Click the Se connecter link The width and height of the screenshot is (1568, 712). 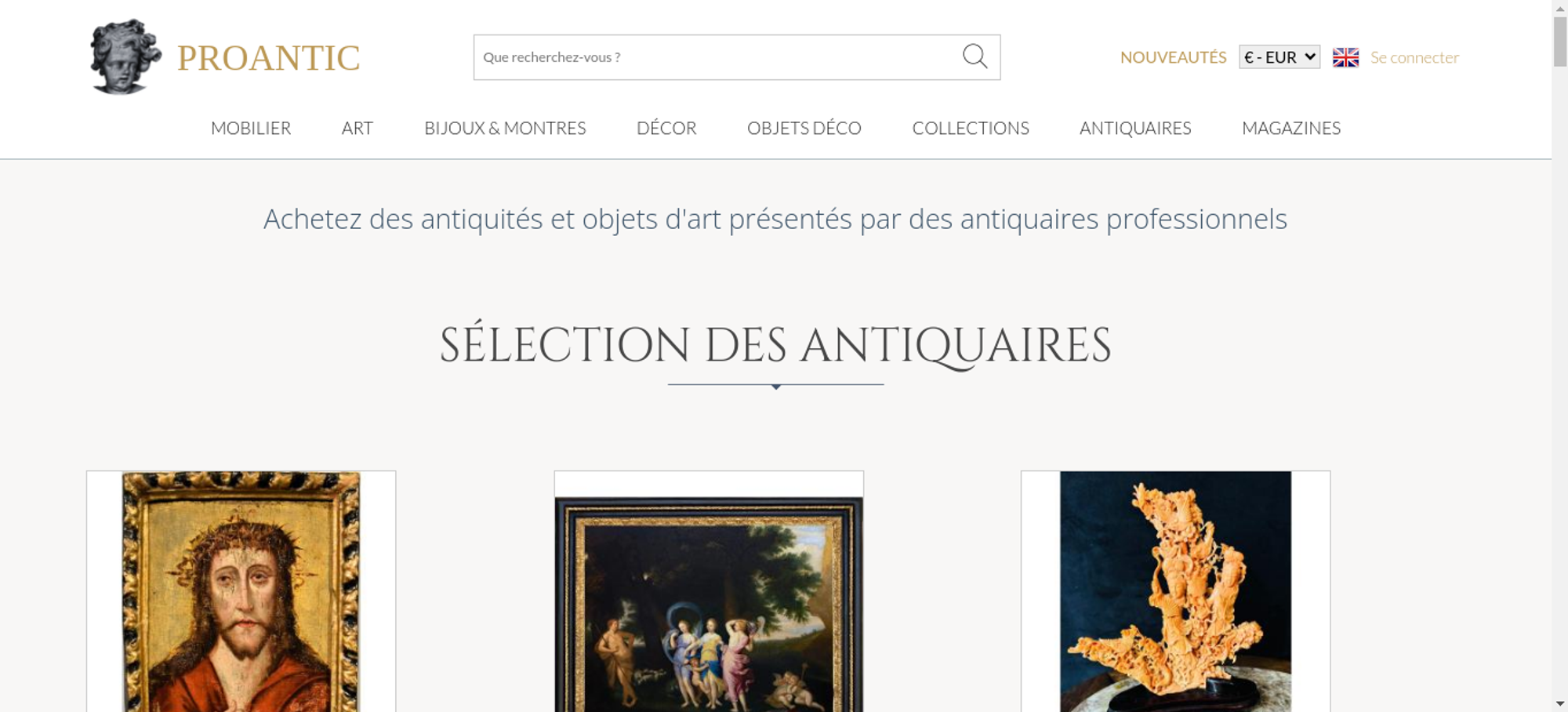click(1414, 57)
